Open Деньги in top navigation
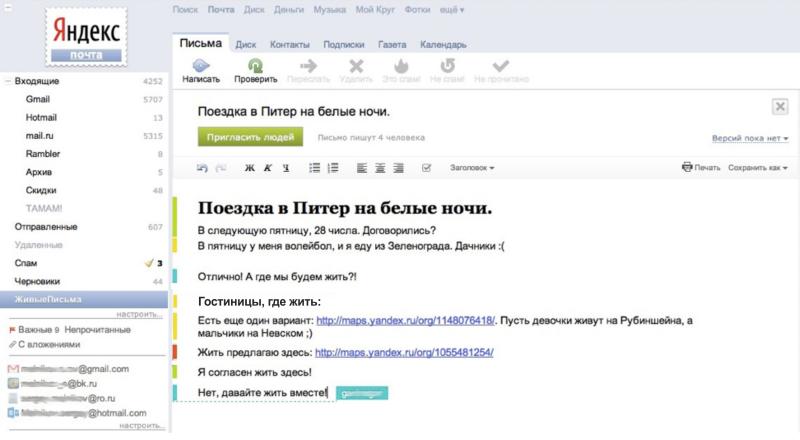This screenshot has height=440, width=800. [x=289, y=10]
